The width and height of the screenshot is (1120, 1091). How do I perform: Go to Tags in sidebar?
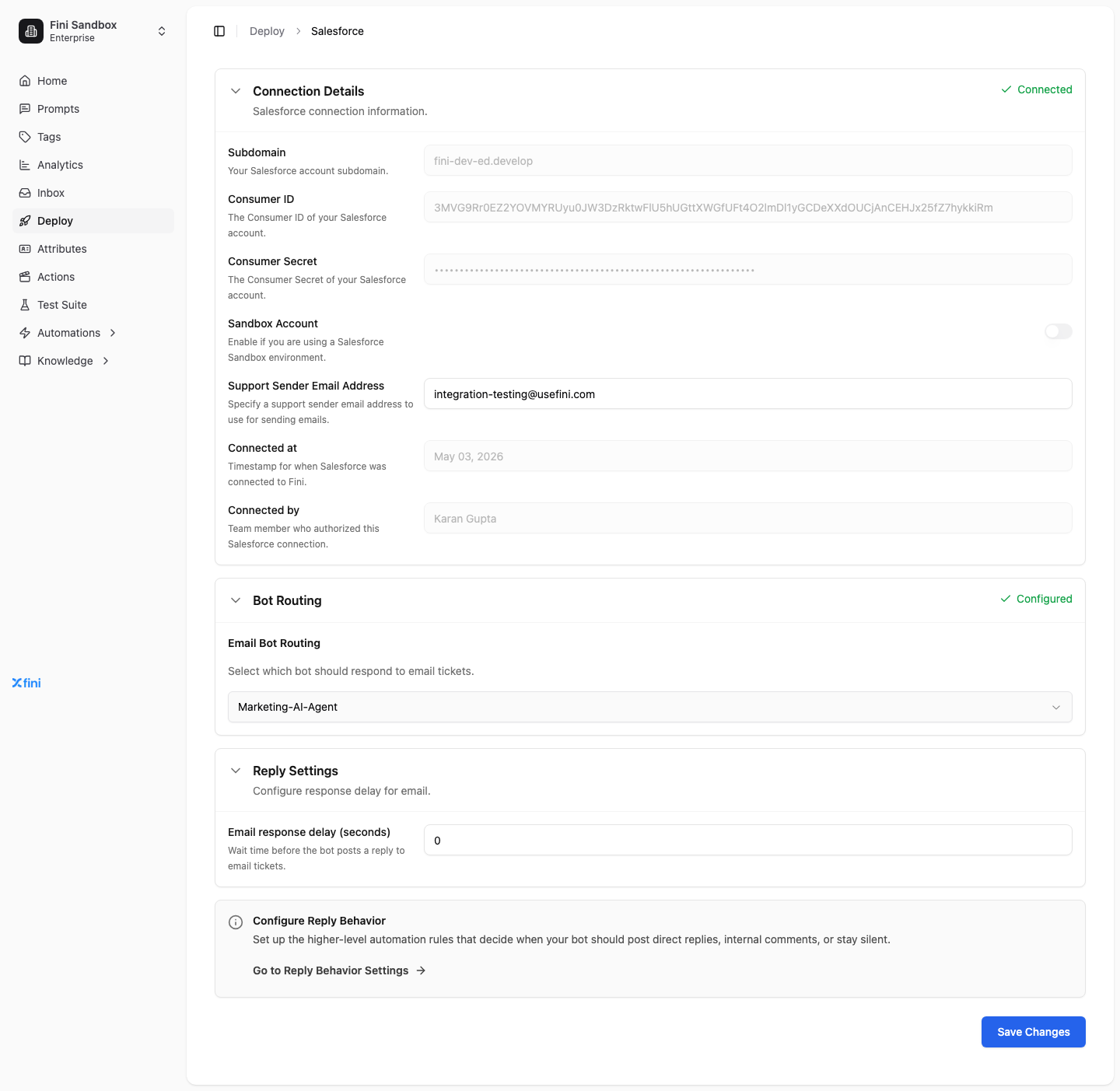click(93, 137)
